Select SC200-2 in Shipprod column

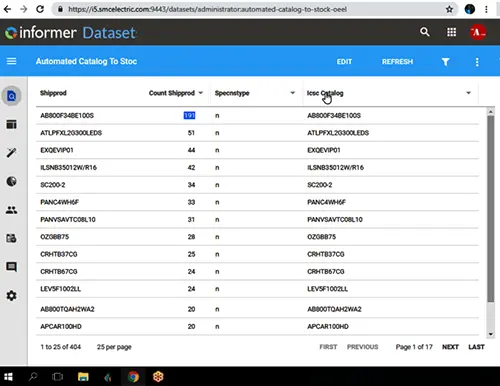coord(53,185)
